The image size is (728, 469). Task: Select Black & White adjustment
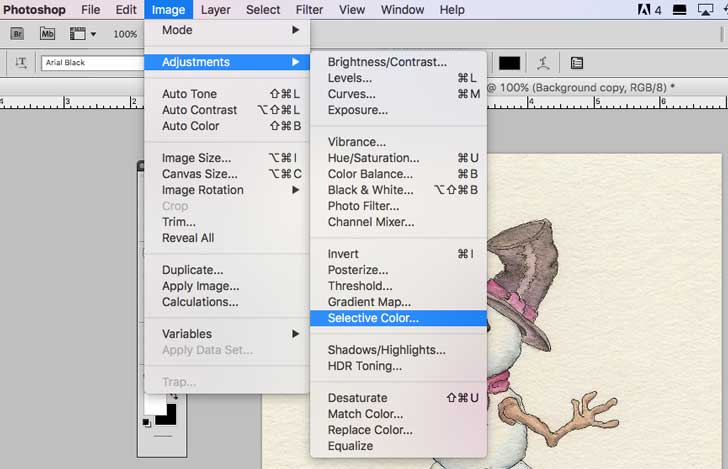(398, 190)
